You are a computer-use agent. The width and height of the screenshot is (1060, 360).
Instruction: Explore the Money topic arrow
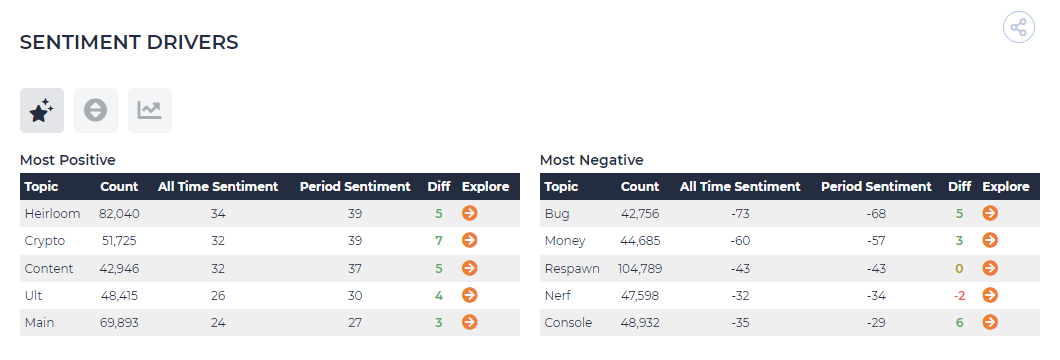[990, 240]
